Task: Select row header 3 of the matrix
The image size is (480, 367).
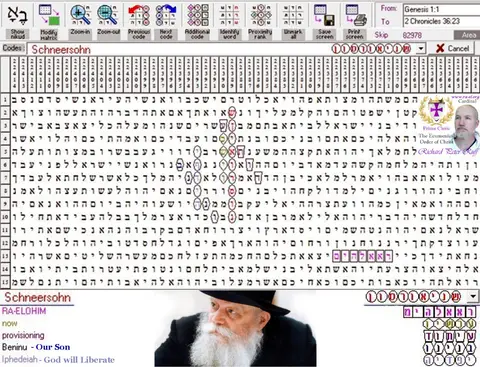Action: pyautogui.click(x=5, y=126)
